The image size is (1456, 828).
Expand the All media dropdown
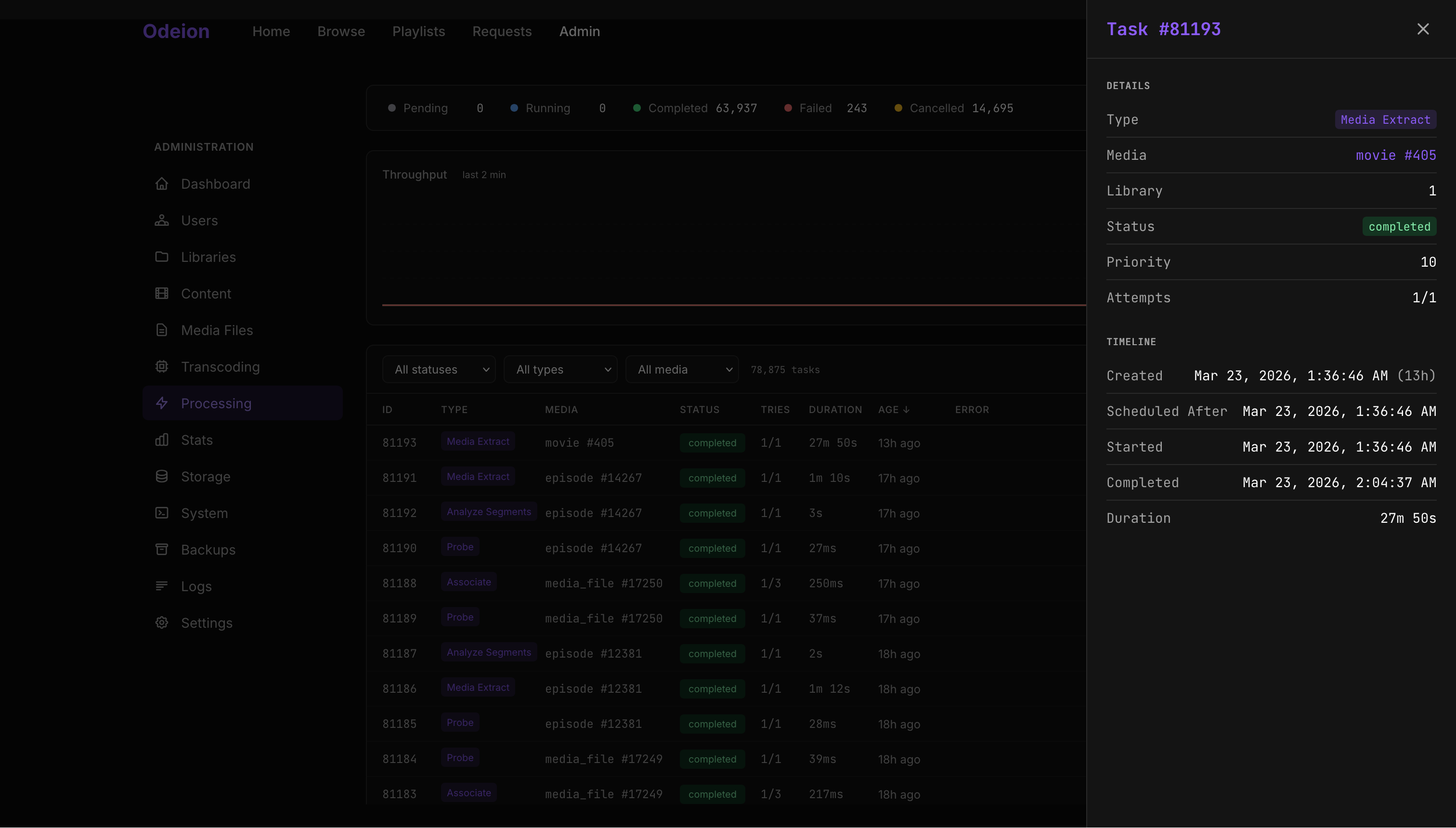[x=682, y=370]
